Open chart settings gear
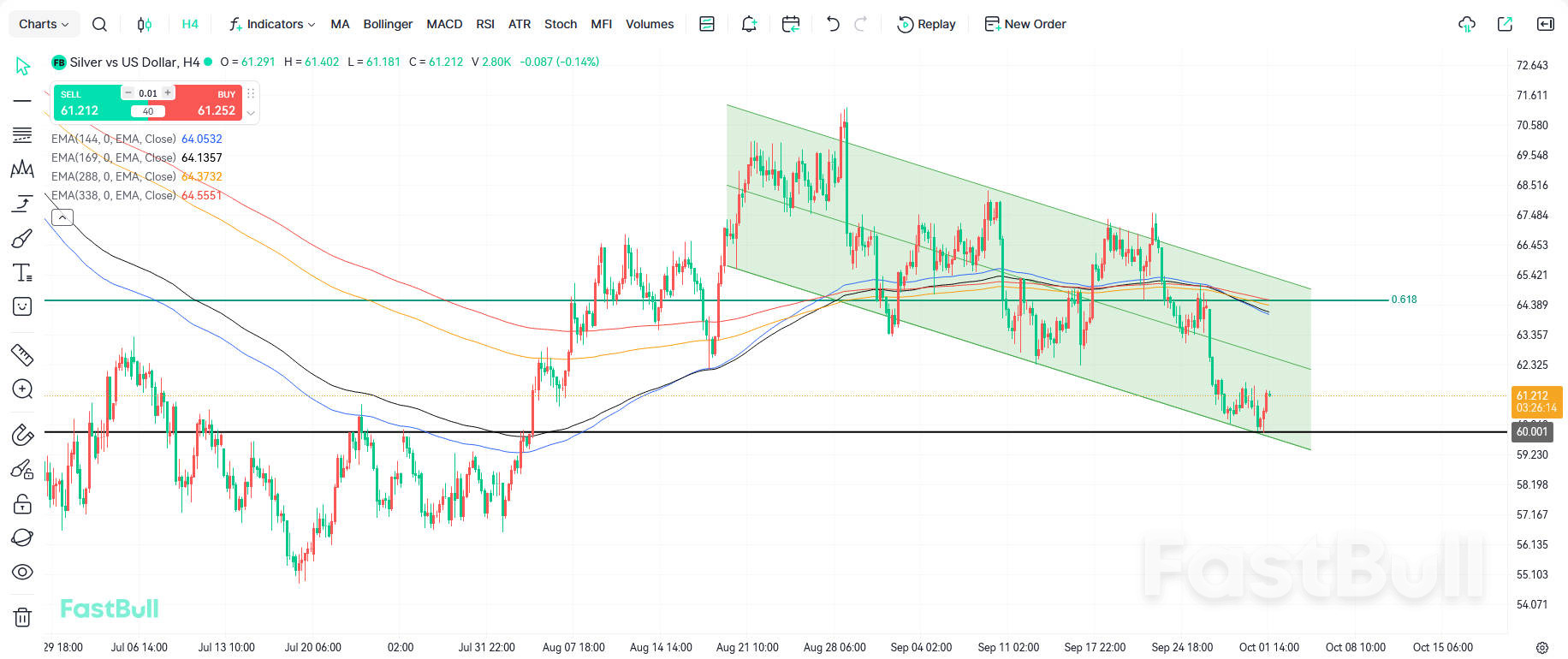This screenshot has width=1568, height=659. [x=1542, y=648]
